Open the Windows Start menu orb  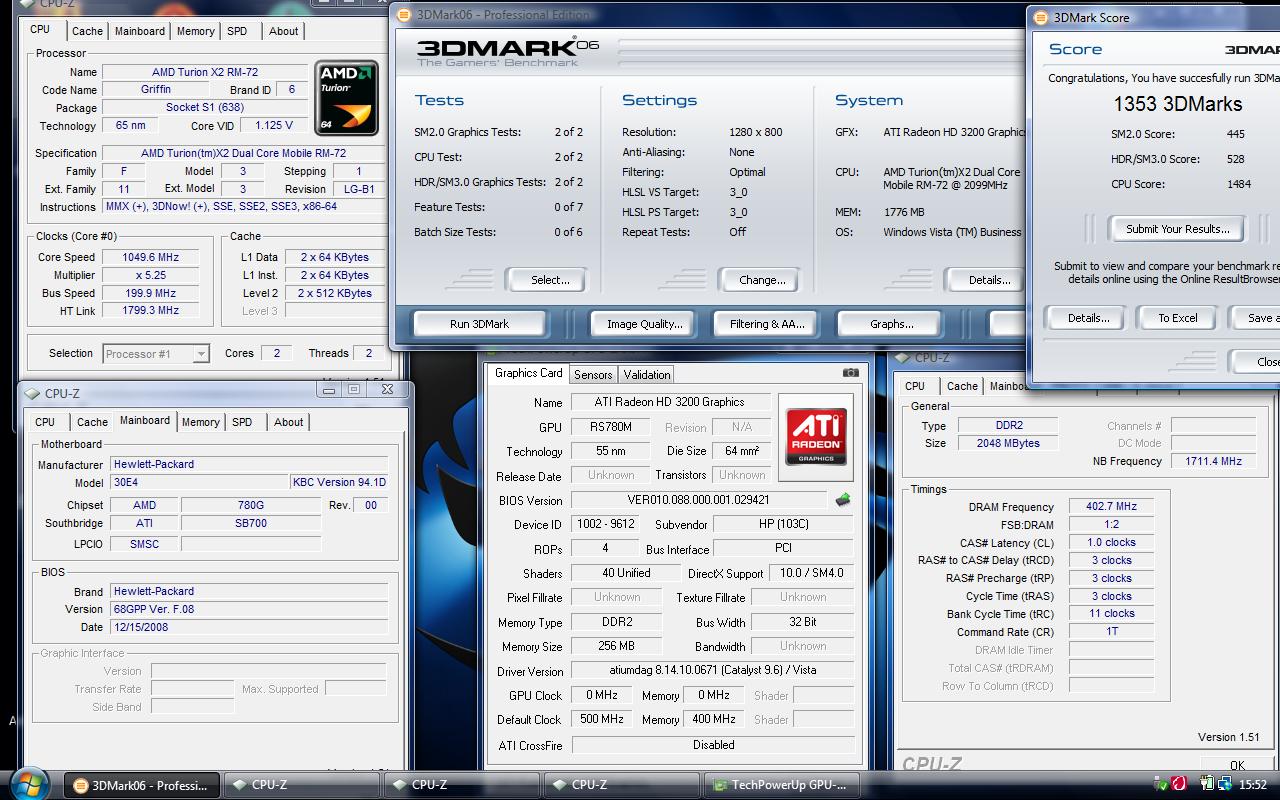point(30,783)
